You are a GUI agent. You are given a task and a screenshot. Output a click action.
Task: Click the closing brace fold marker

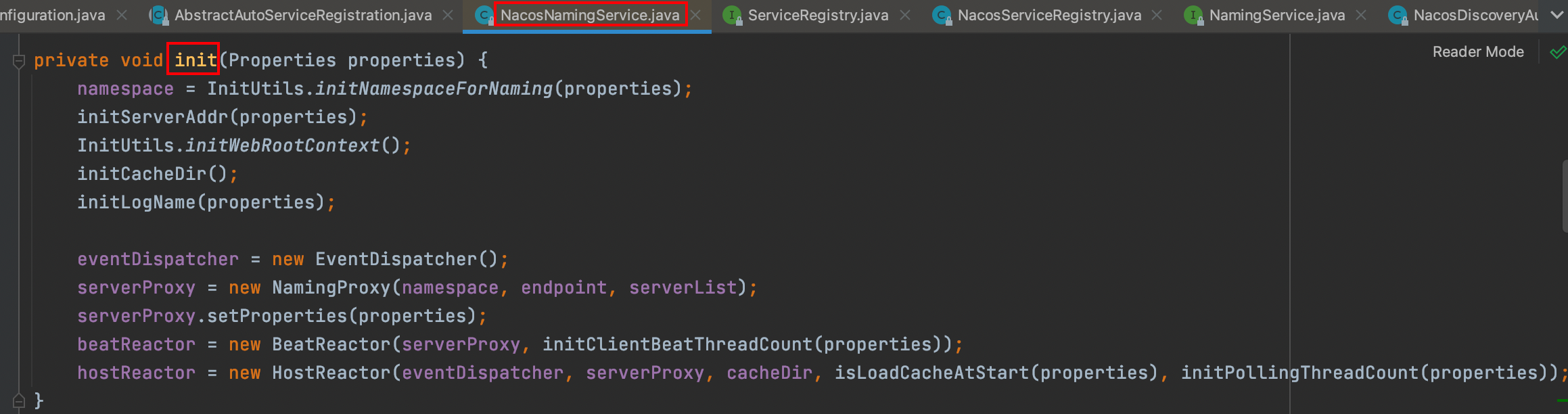click(19, 401)
